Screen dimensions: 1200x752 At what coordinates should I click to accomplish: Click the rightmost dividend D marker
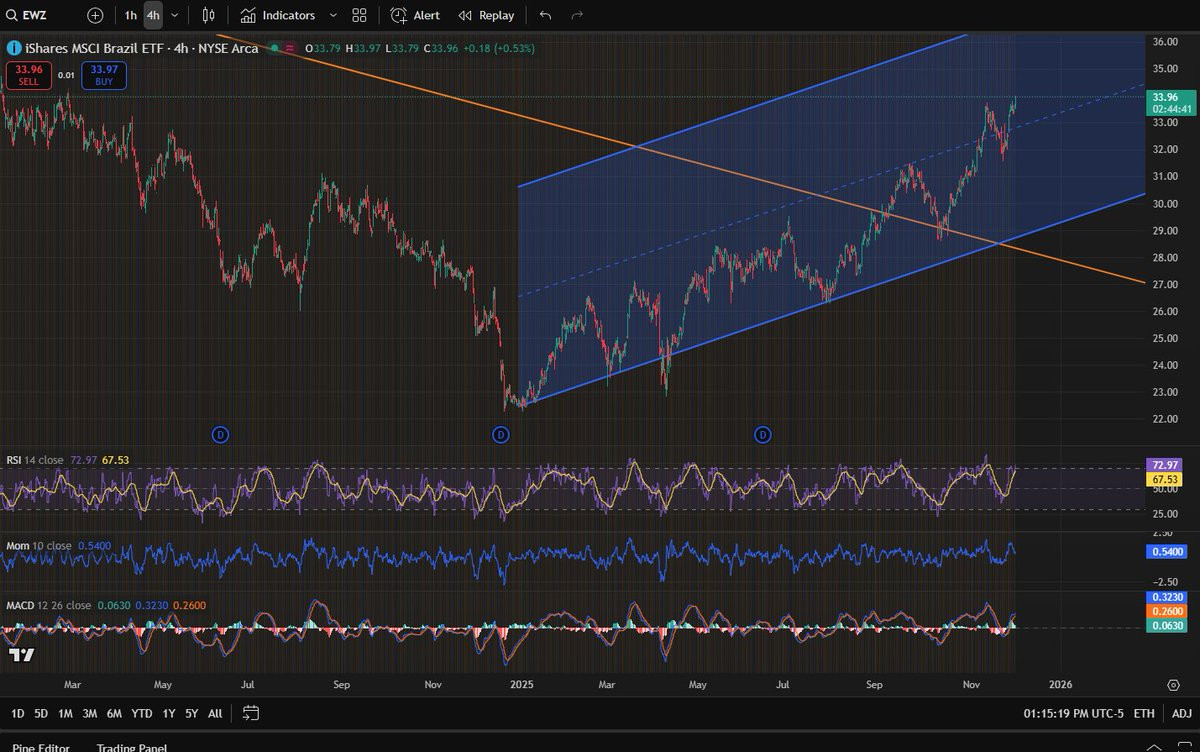pos(763,434)
